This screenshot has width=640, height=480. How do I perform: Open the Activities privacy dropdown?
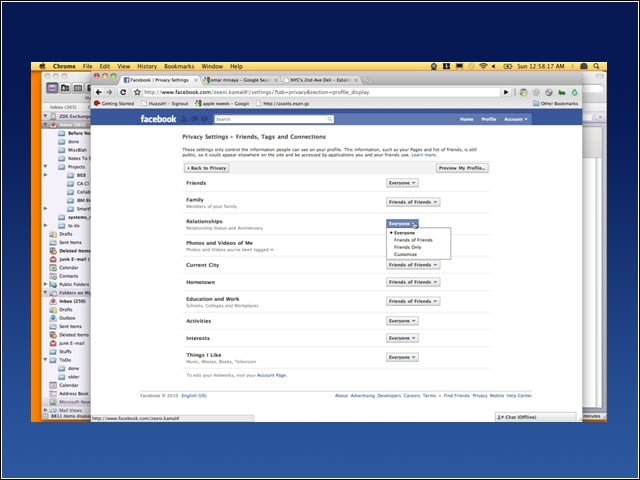point(402,321)
